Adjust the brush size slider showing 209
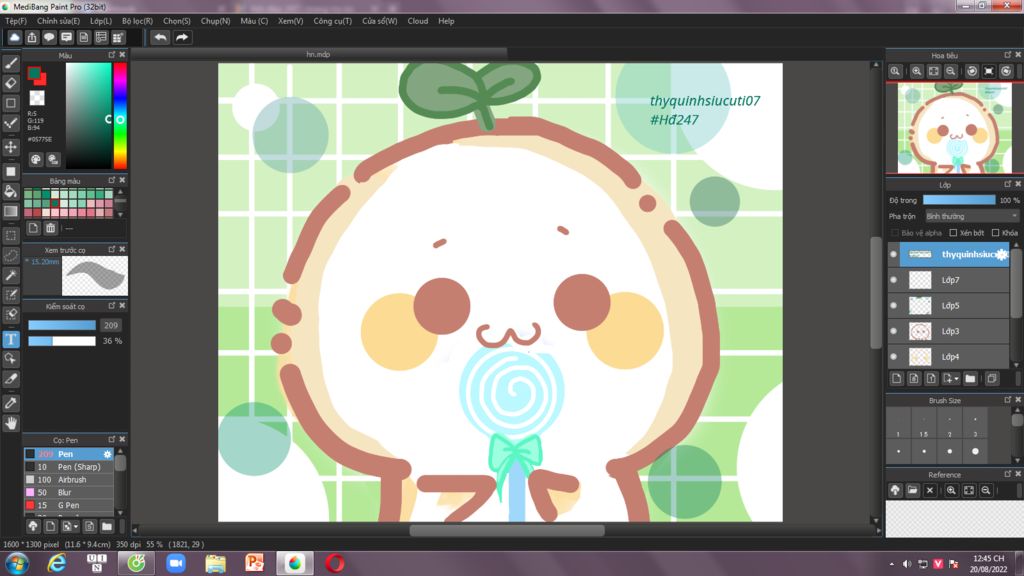 [62, 325]
